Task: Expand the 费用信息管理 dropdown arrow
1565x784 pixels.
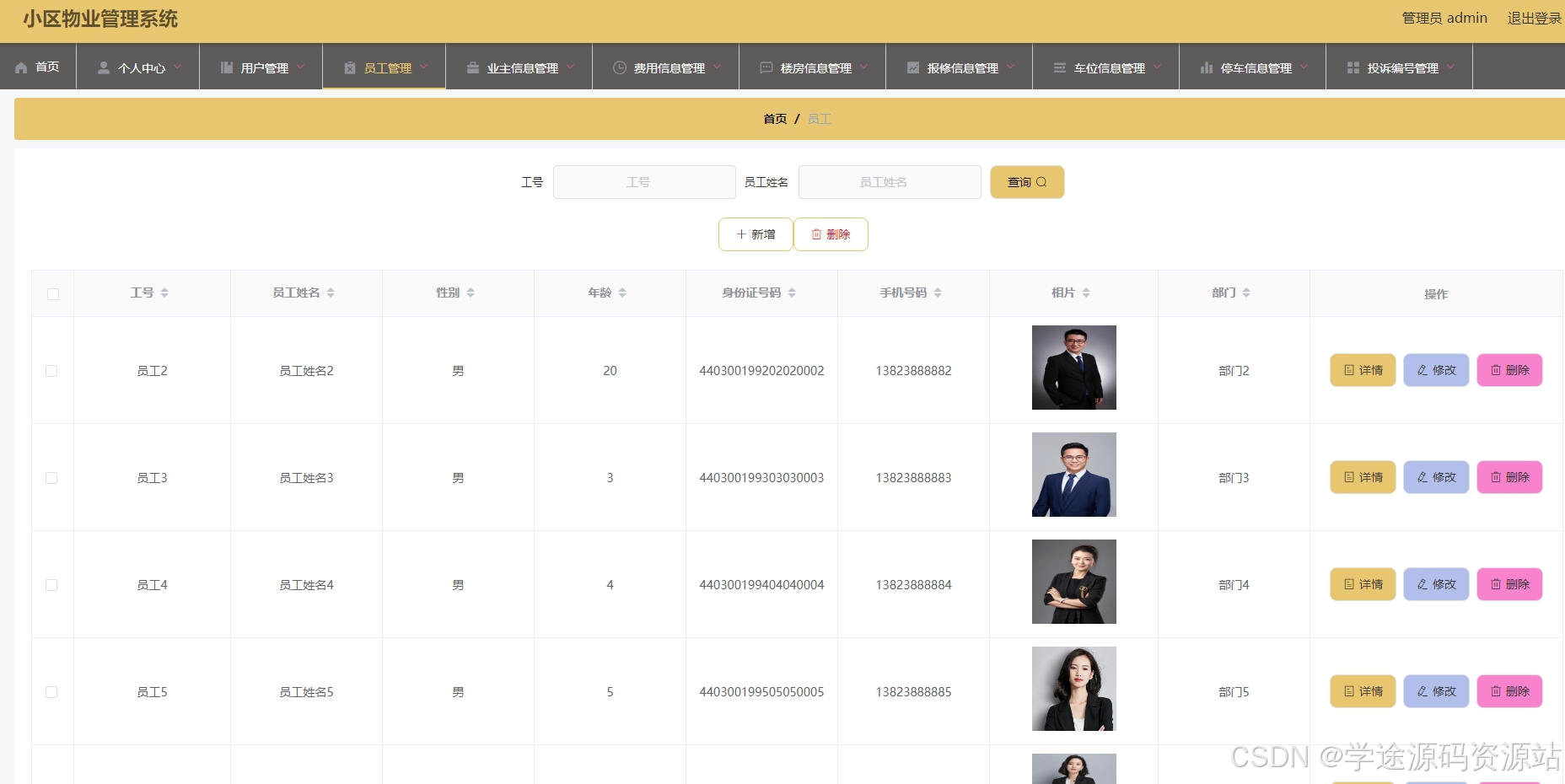Action: pyautogui.click(x=717, y=67)
